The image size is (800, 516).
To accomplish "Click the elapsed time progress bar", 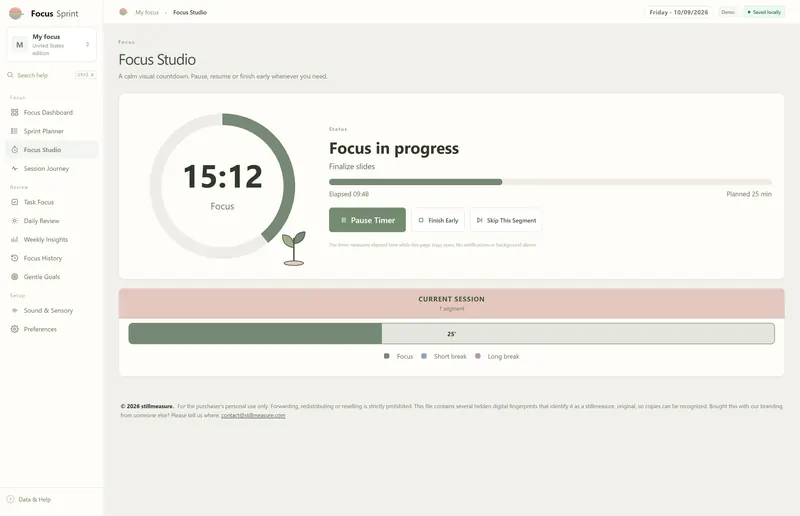I will coord(550,182).
